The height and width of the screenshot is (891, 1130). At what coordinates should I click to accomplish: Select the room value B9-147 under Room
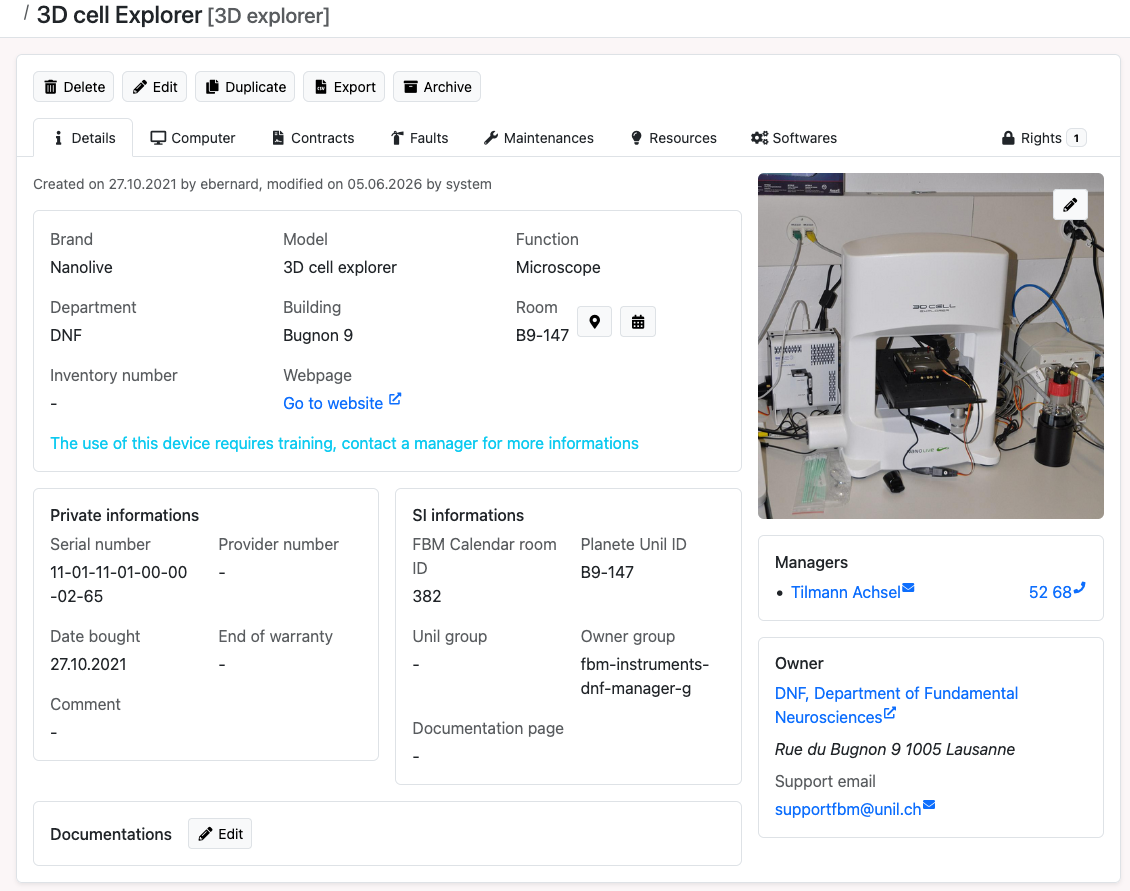tap(542, 335)
